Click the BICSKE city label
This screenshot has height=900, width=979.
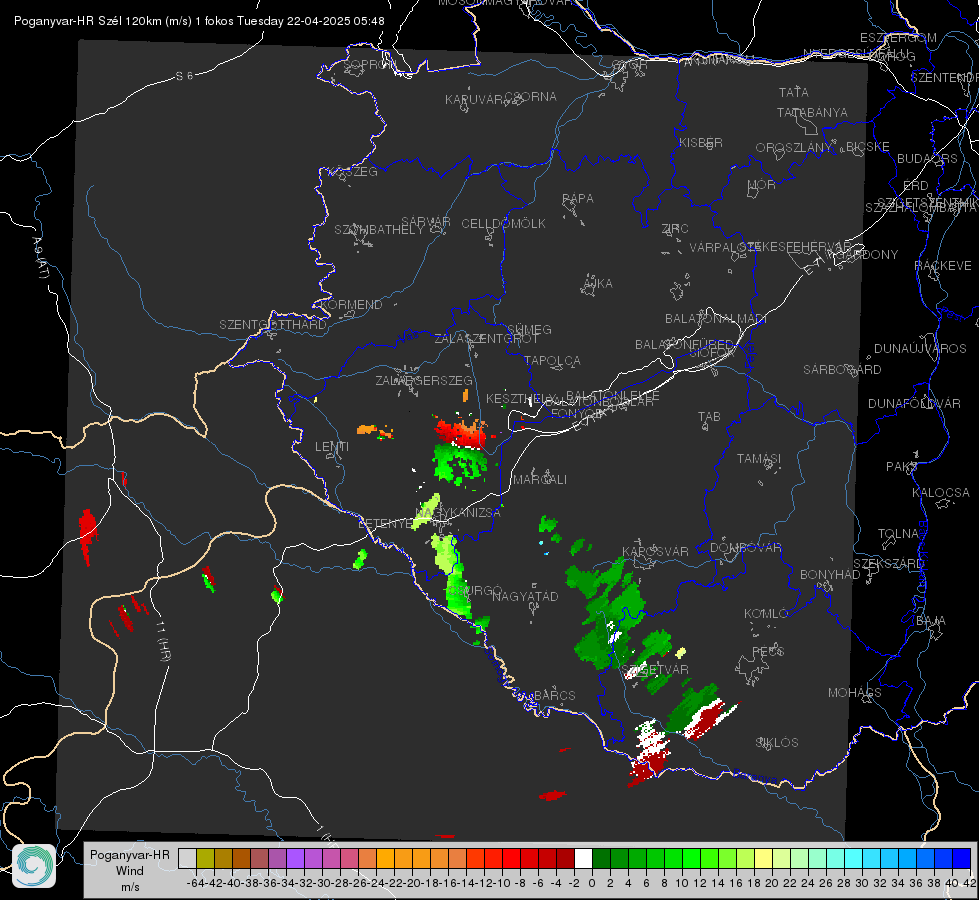point(868,147)
